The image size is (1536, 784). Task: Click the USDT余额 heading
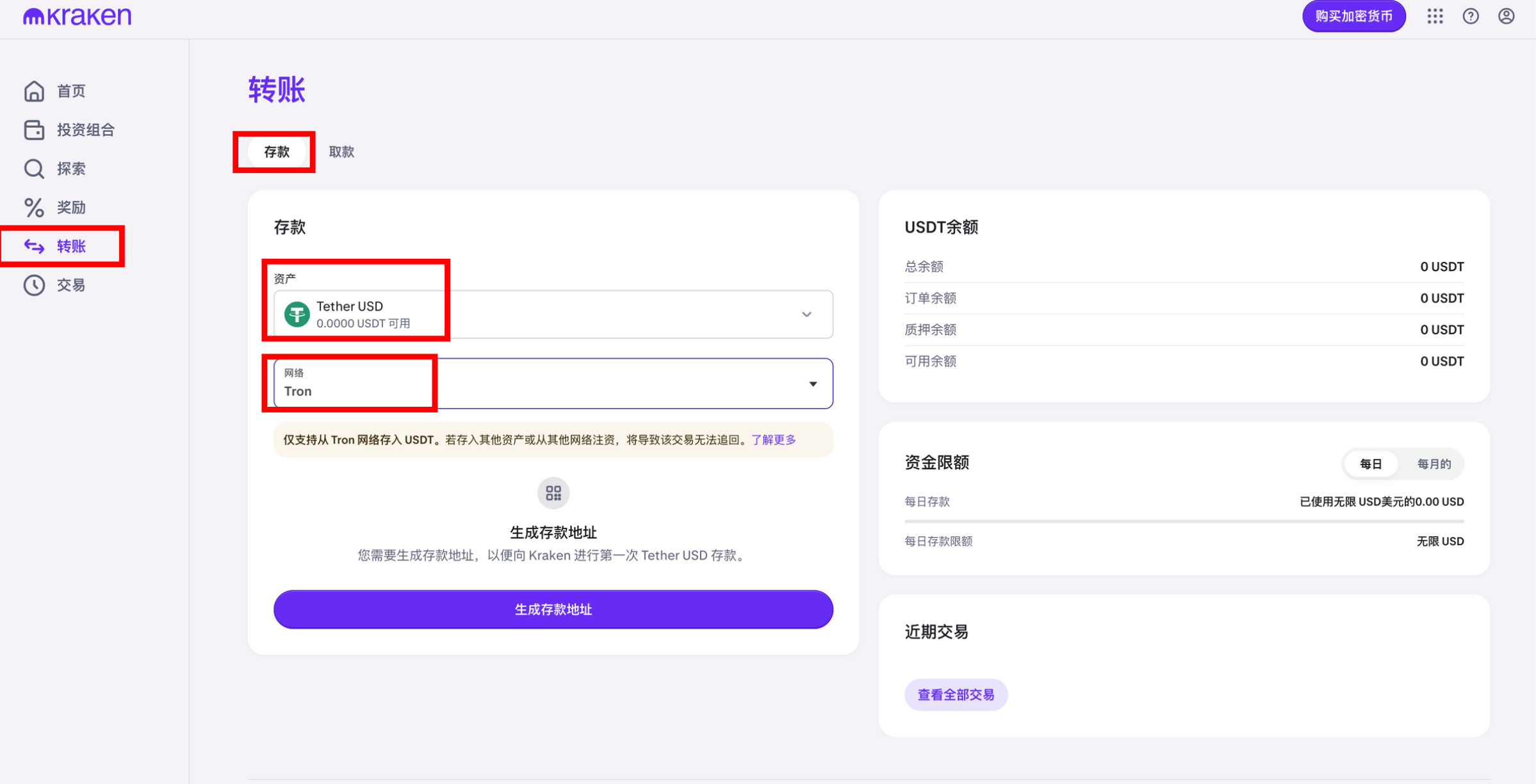941,227
